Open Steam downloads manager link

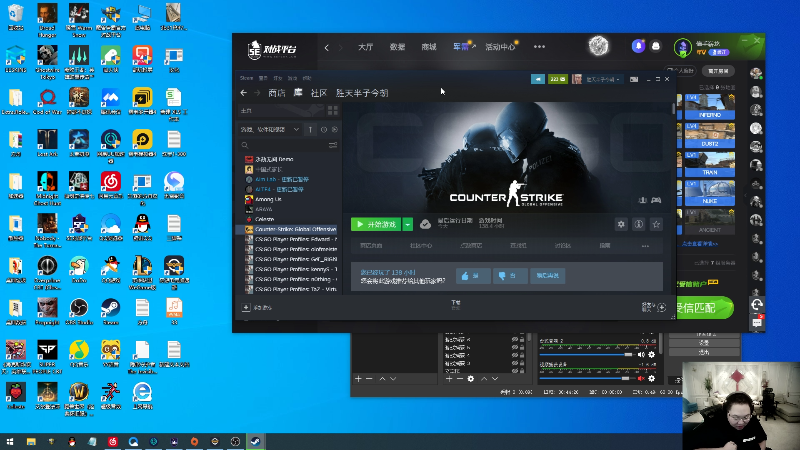coord(456,305)
